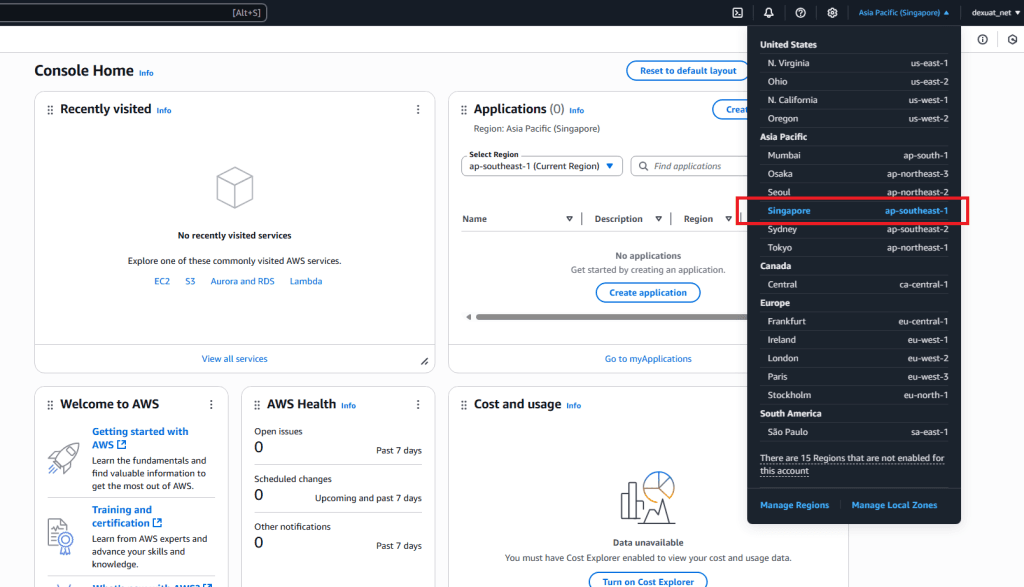Screen dimensions: 1024x587
Task: Click the Description column sort arrow
Action: click(x=658, y=219)
